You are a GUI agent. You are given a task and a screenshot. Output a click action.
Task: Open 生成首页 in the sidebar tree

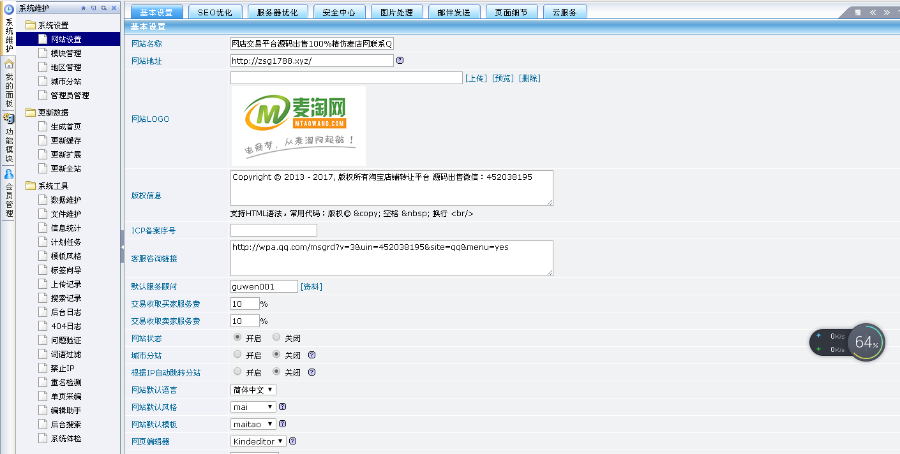point(66,126)
